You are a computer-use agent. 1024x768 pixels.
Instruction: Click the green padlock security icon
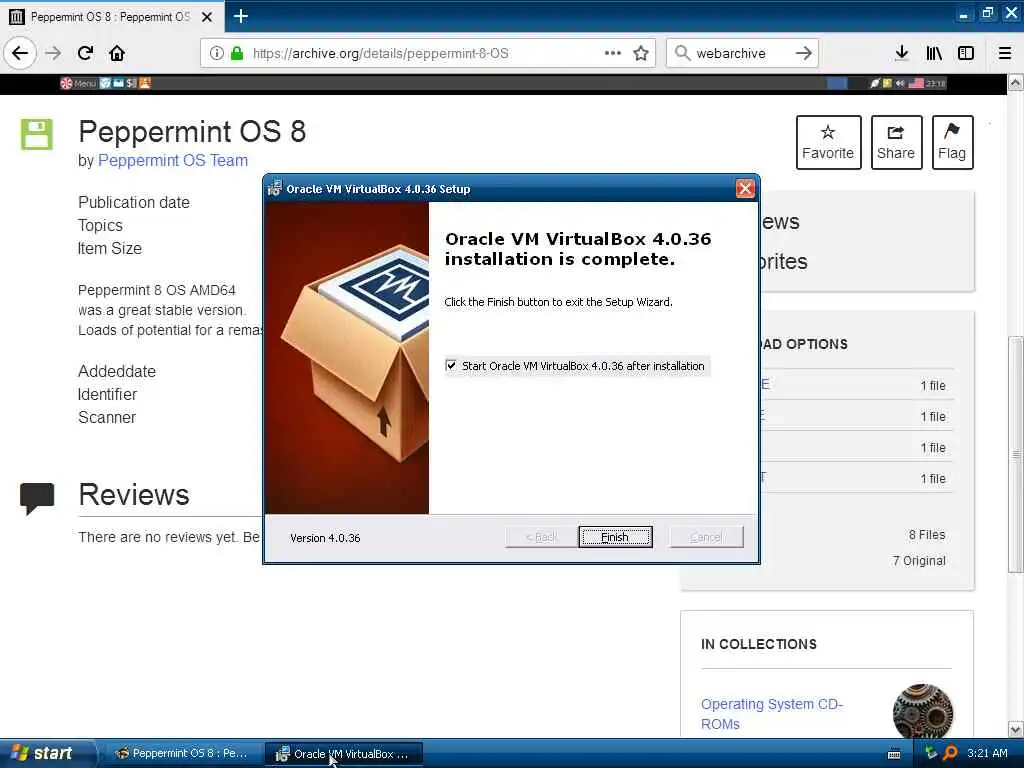[237, 53]
